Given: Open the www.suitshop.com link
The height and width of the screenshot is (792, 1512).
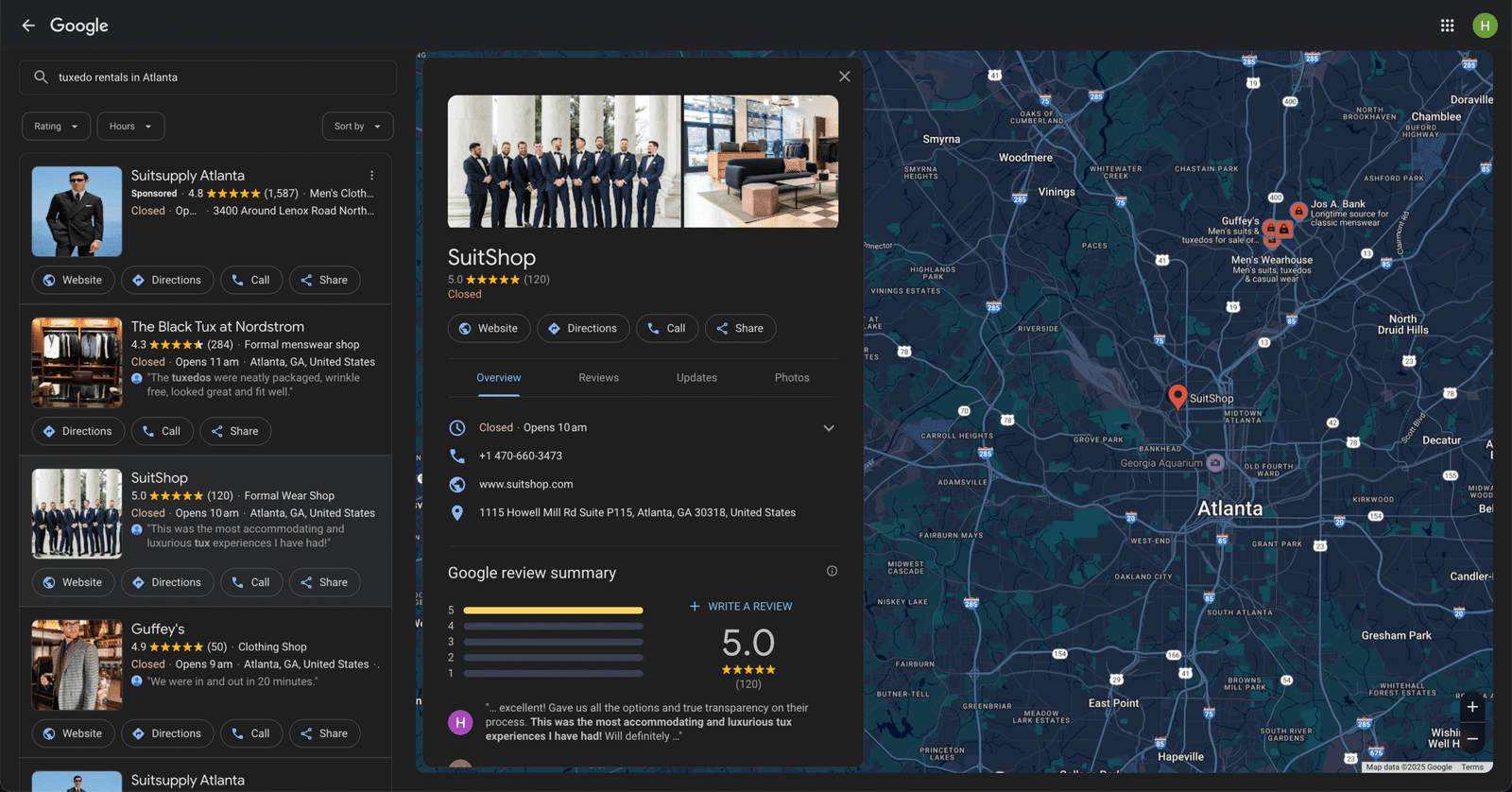Looking at the screenshot, I should tap(525, 484).
